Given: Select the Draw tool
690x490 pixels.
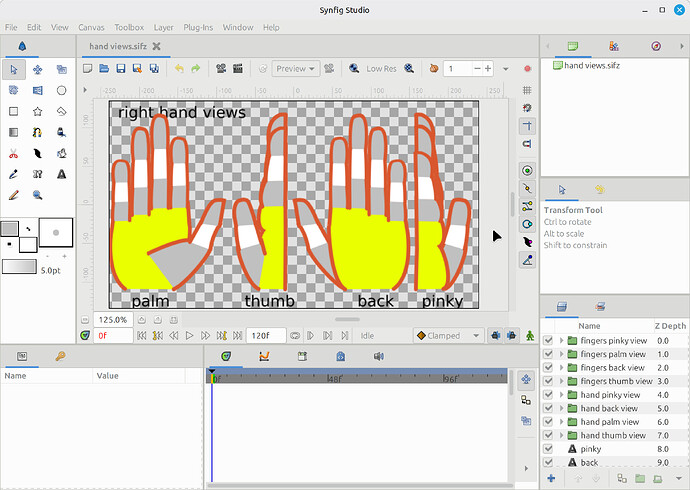Looking at the screenshot, I should tap(62, 132).
